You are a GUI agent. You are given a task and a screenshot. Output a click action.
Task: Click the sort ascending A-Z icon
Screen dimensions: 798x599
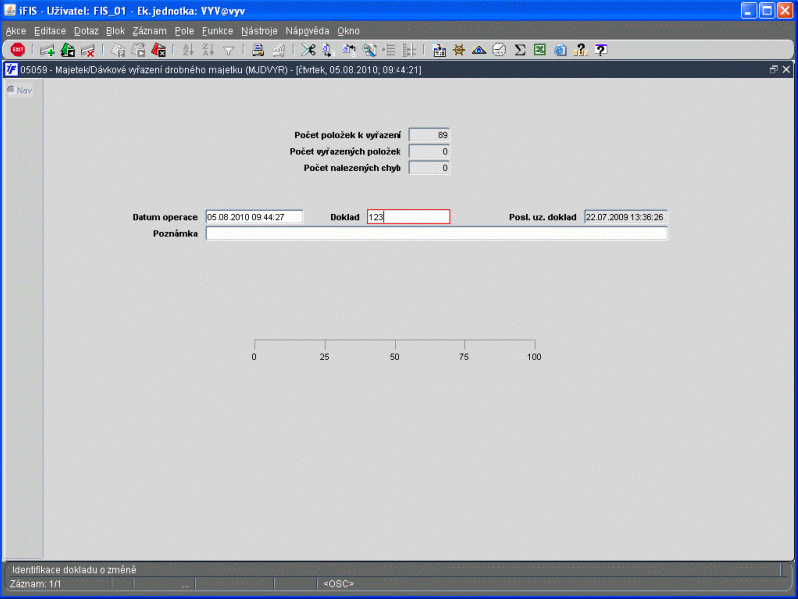click(188, 50)
